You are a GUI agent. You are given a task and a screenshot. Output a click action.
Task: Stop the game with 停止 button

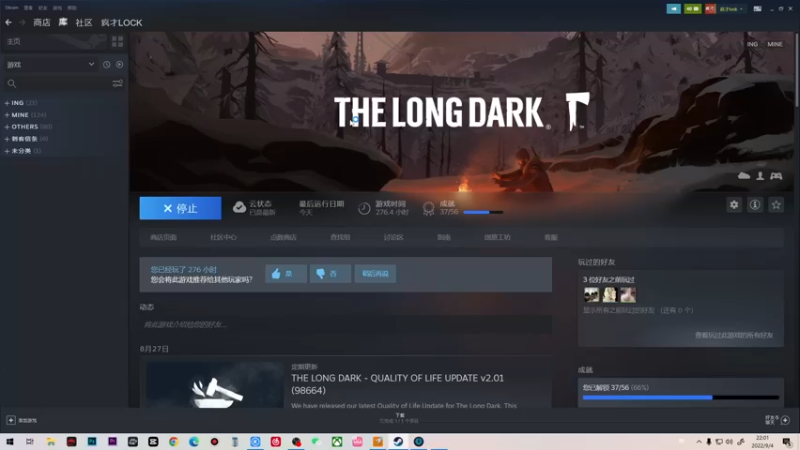point(181,208)
